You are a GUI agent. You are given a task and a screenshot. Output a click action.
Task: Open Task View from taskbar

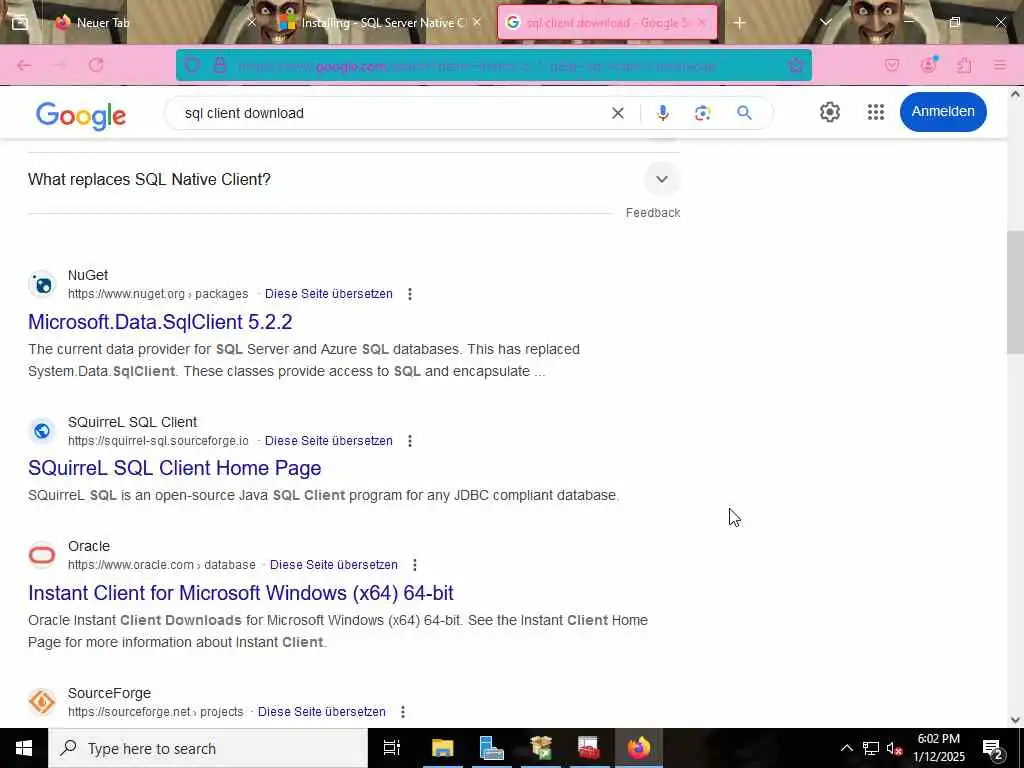coord(392,748)
